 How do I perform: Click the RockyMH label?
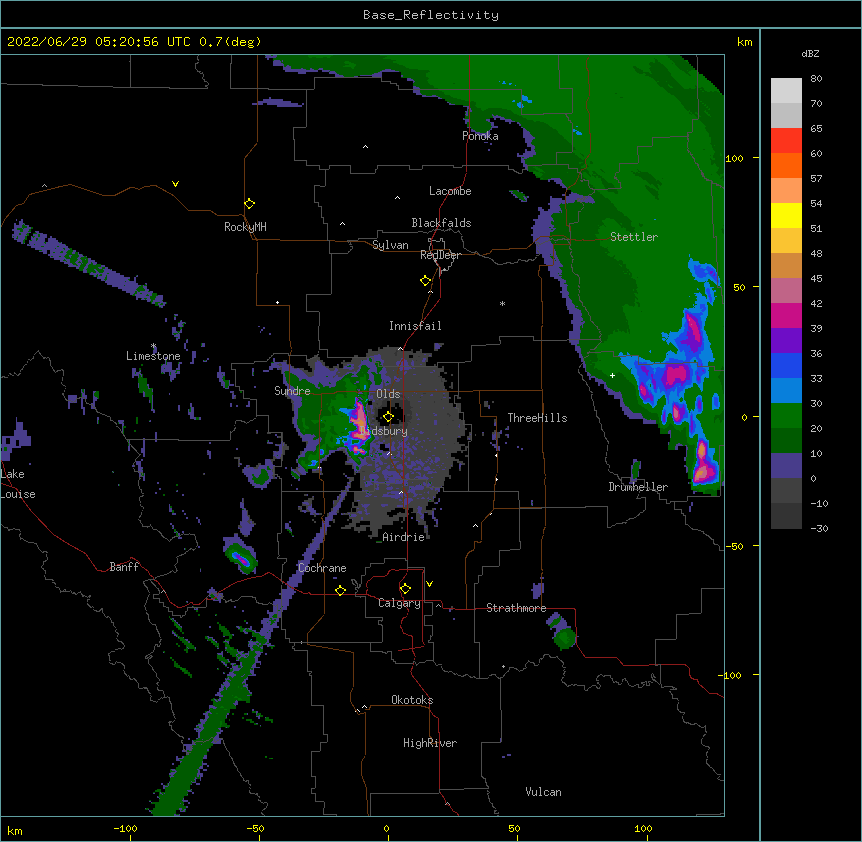[x=245, y=226]
